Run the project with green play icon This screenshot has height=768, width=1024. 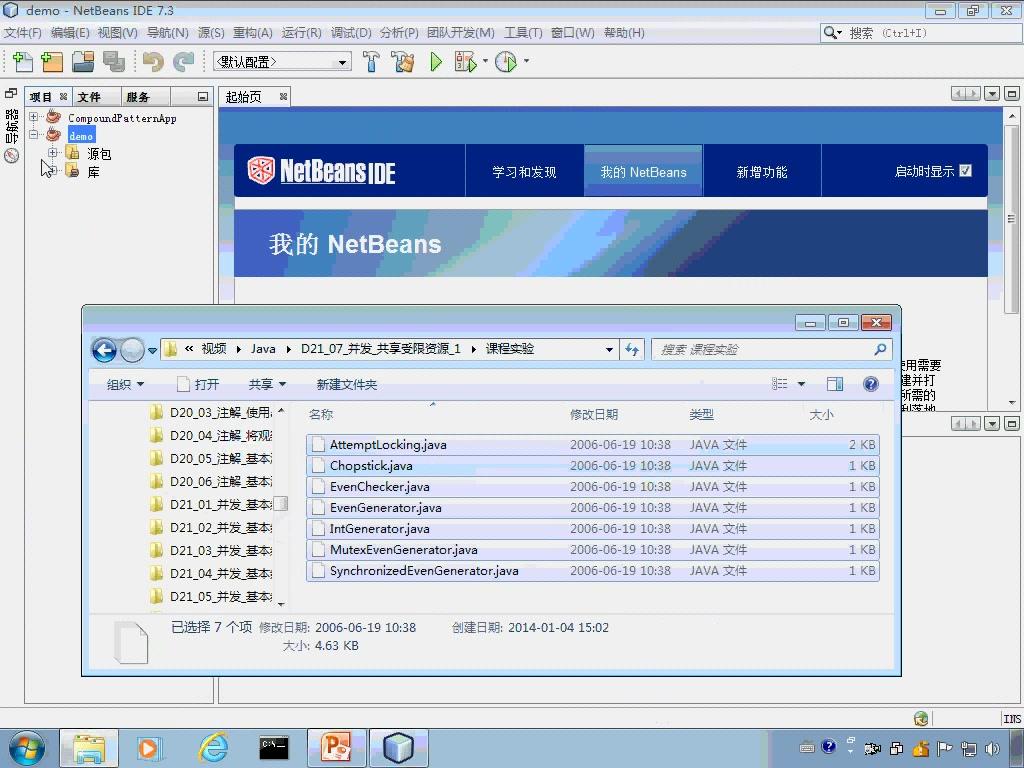click(x=436, y=62)
